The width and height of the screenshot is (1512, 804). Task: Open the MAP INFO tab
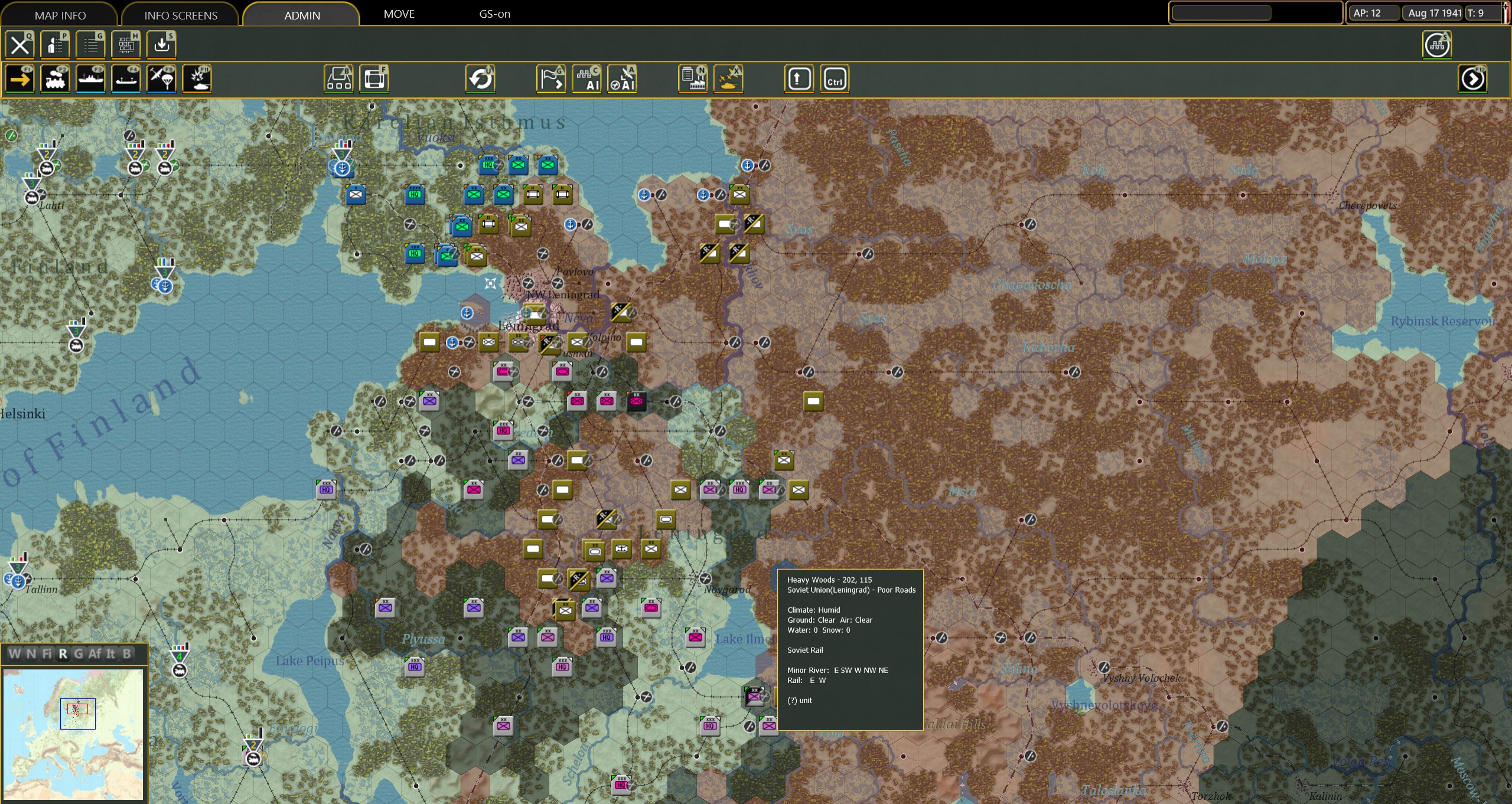(x=60, y=15)
